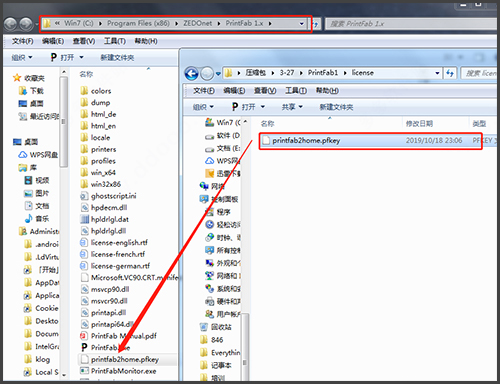Screen dimensions: 500x384
Task: Click 新建文件夹 in PrintFab 1.x window
Action: coord(117,58)
